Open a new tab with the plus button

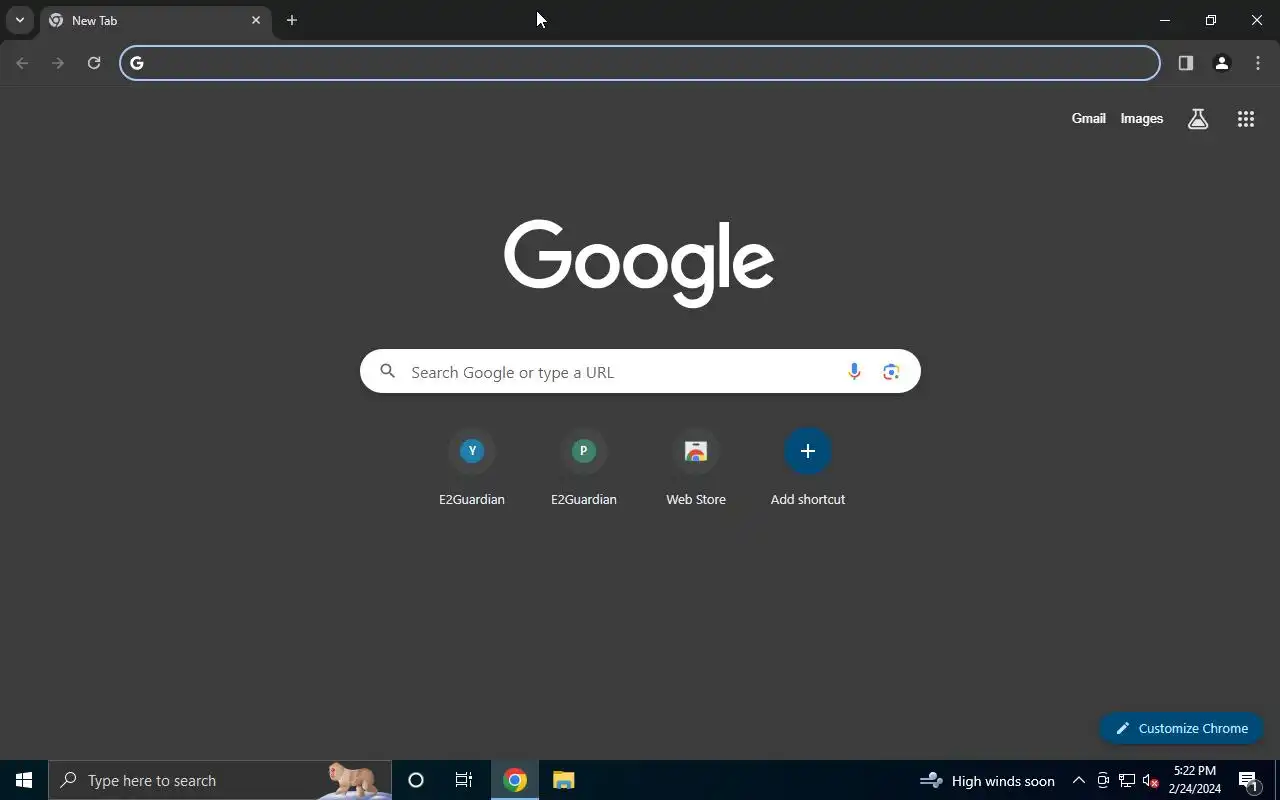coord(292,20)
